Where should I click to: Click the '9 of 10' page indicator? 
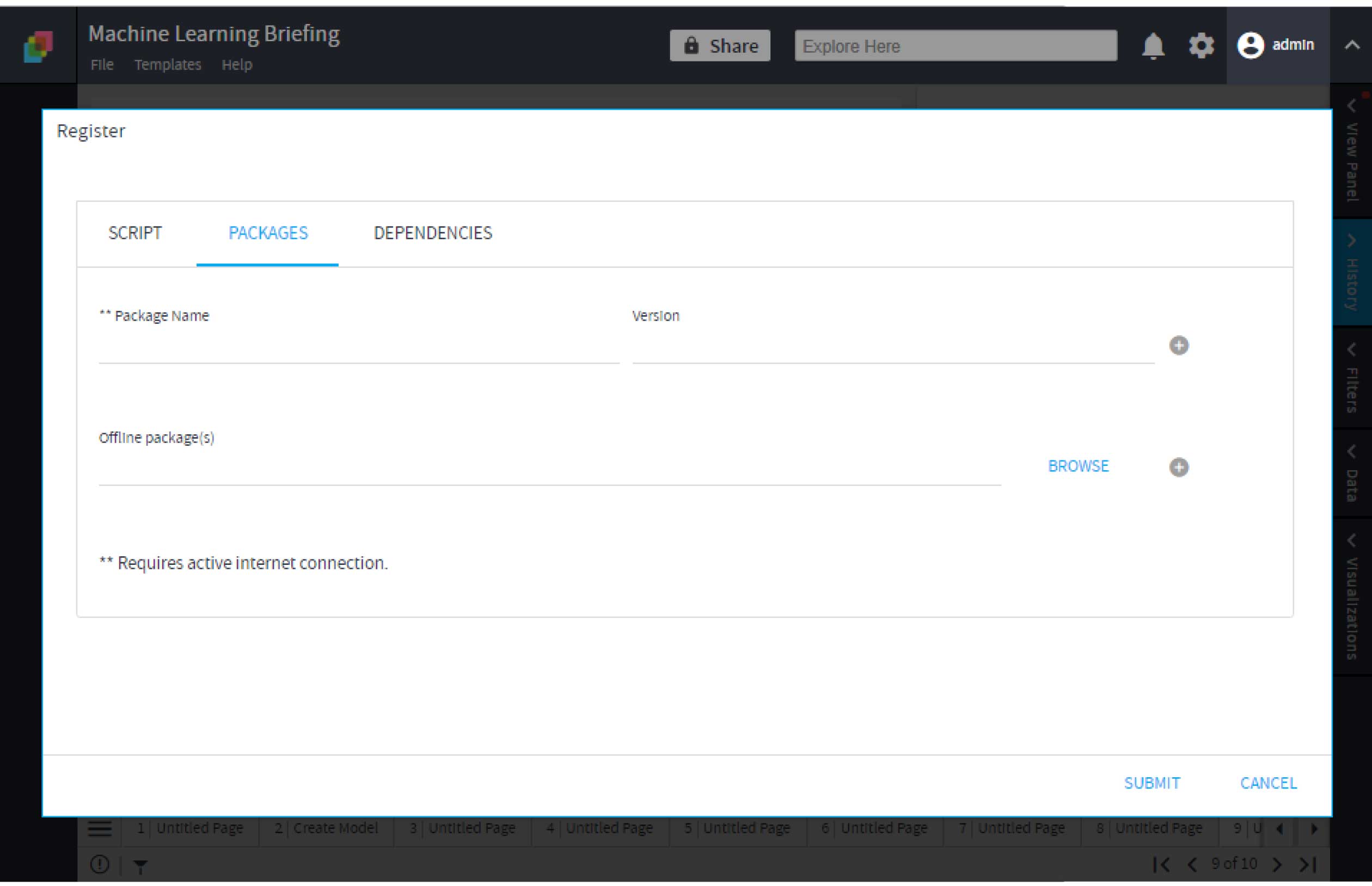click(x=1234, y=864)
